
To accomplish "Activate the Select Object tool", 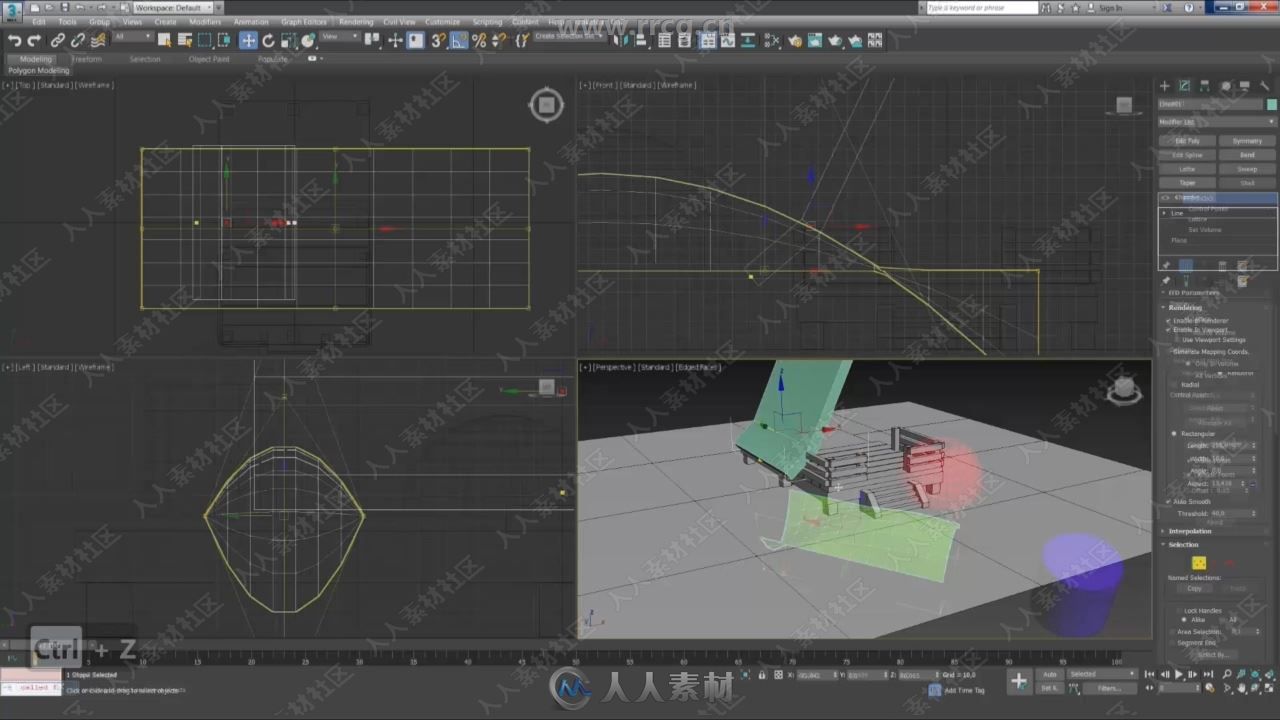I will [x=166, y=40].
